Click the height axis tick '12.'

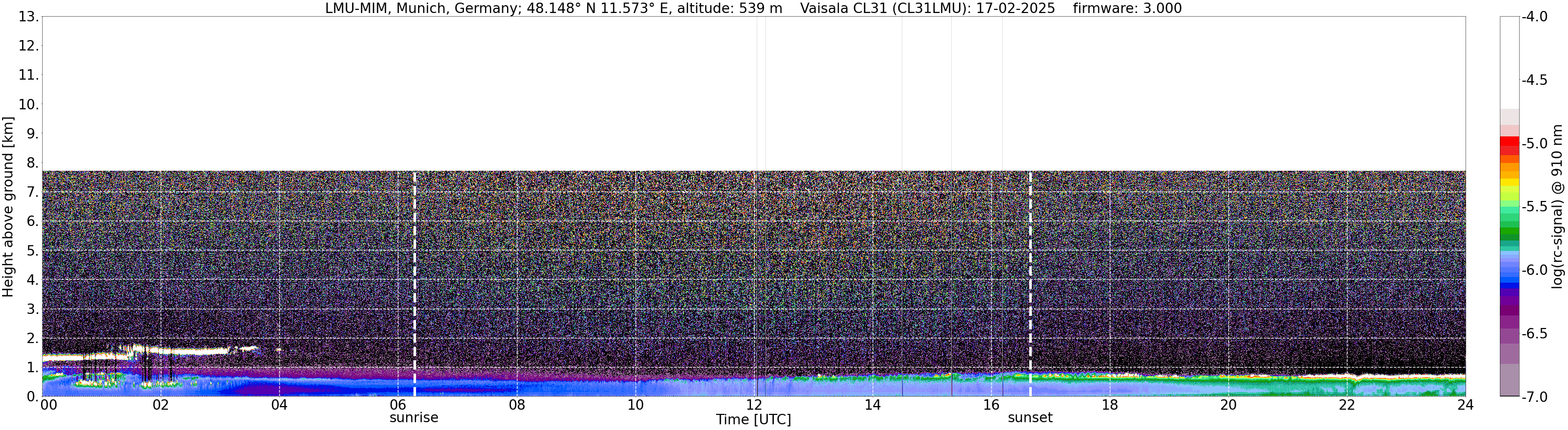pos(29,46)
